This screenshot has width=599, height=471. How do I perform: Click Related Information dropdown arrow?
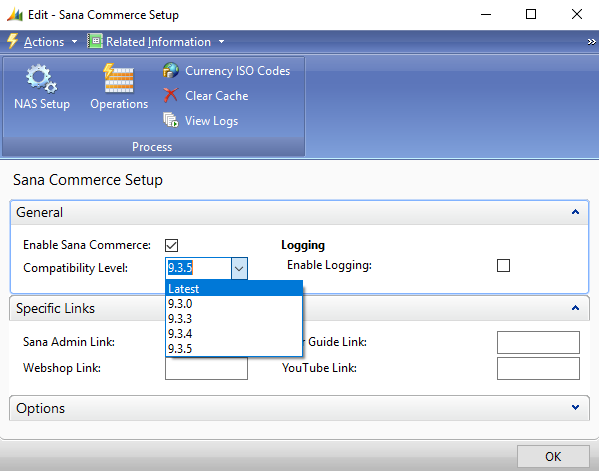(x=222, y=42)
